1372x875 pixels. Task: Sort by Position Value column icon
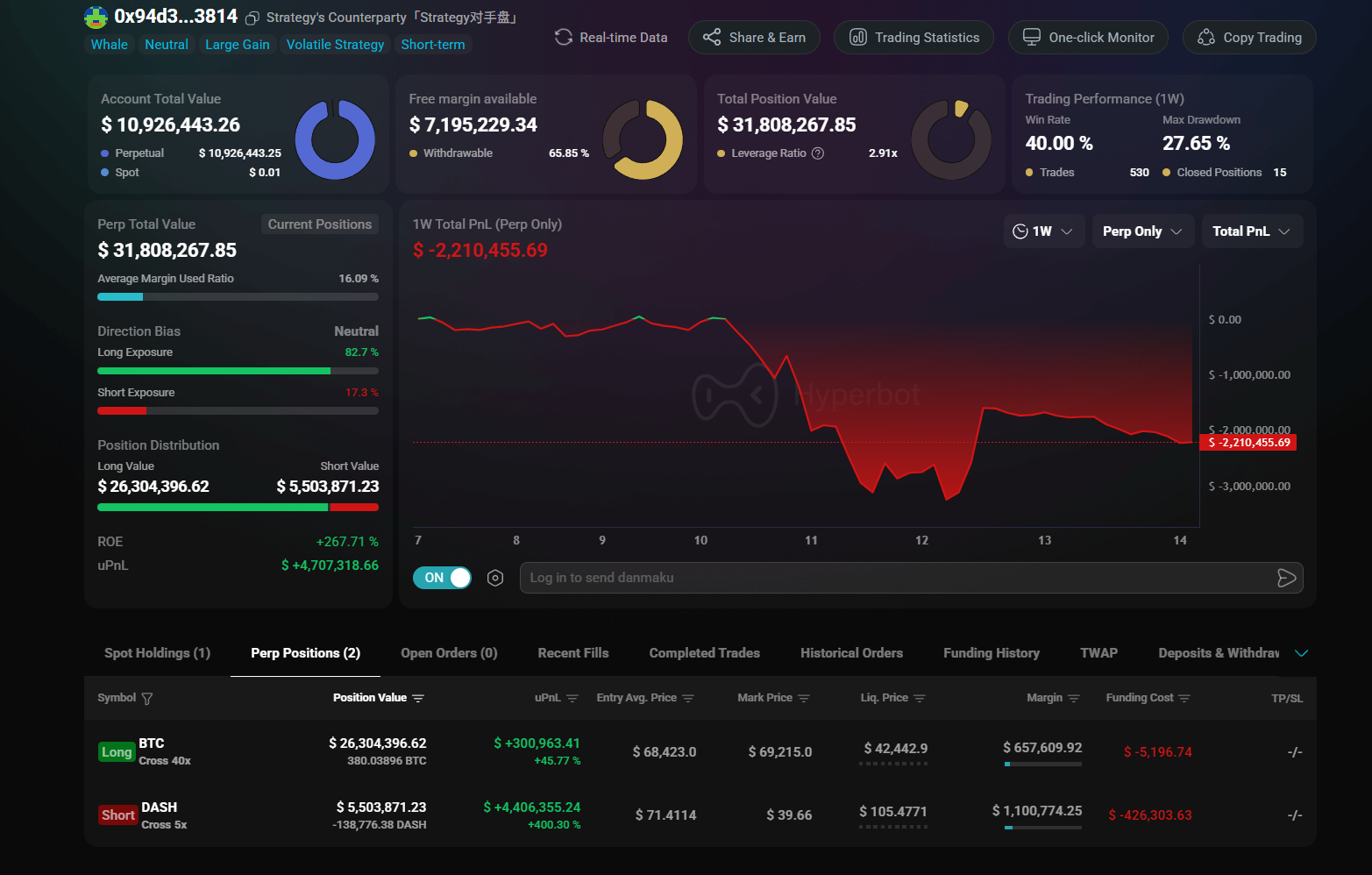pos(418,699)
